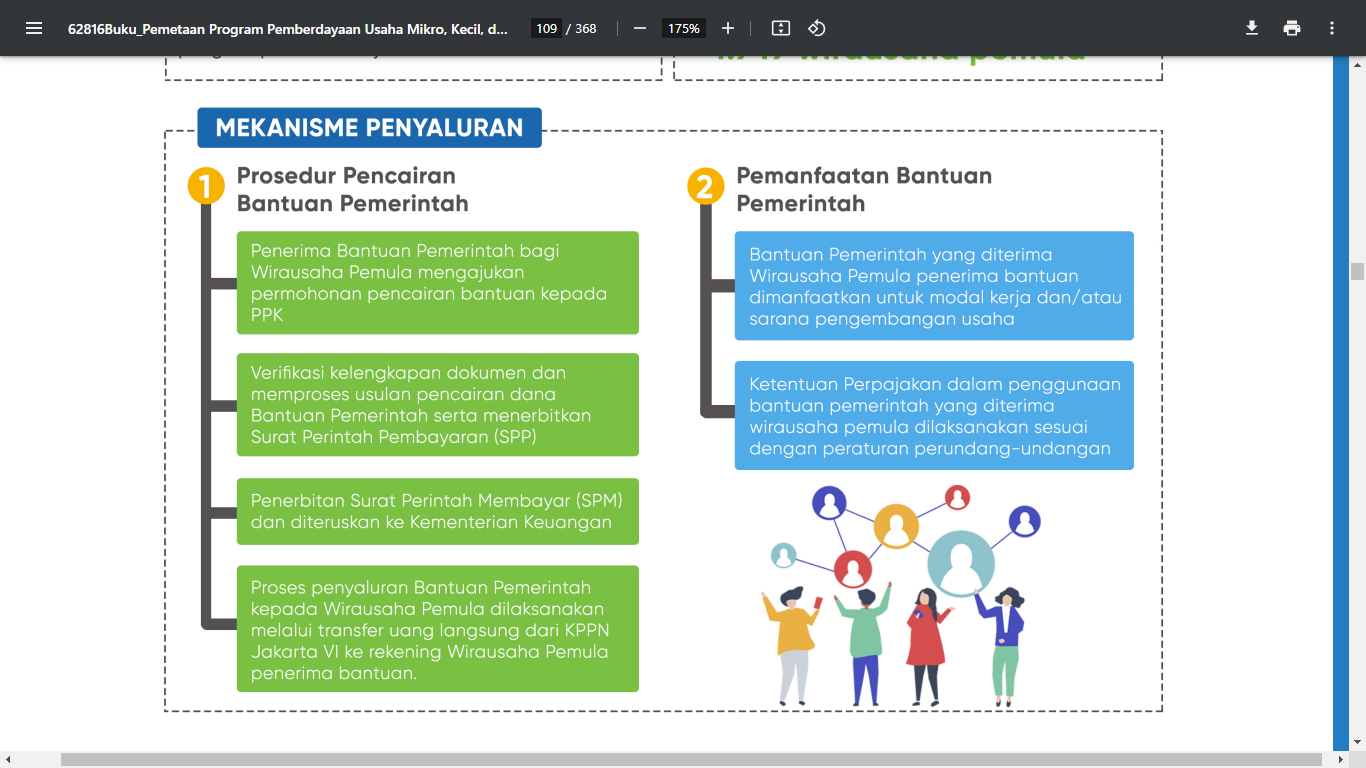The width and height of the screenshot is (1366, 768).
Task: Select the page number field showing 109
Action: coord(546,28)
